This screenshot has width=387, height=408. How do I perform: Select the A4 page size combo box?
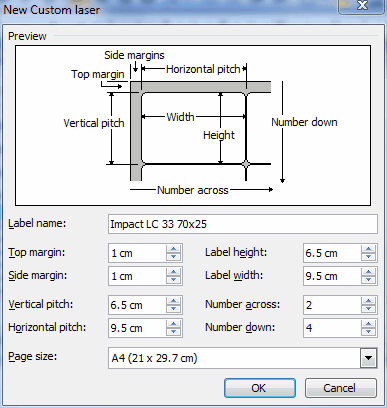(243, 358)
